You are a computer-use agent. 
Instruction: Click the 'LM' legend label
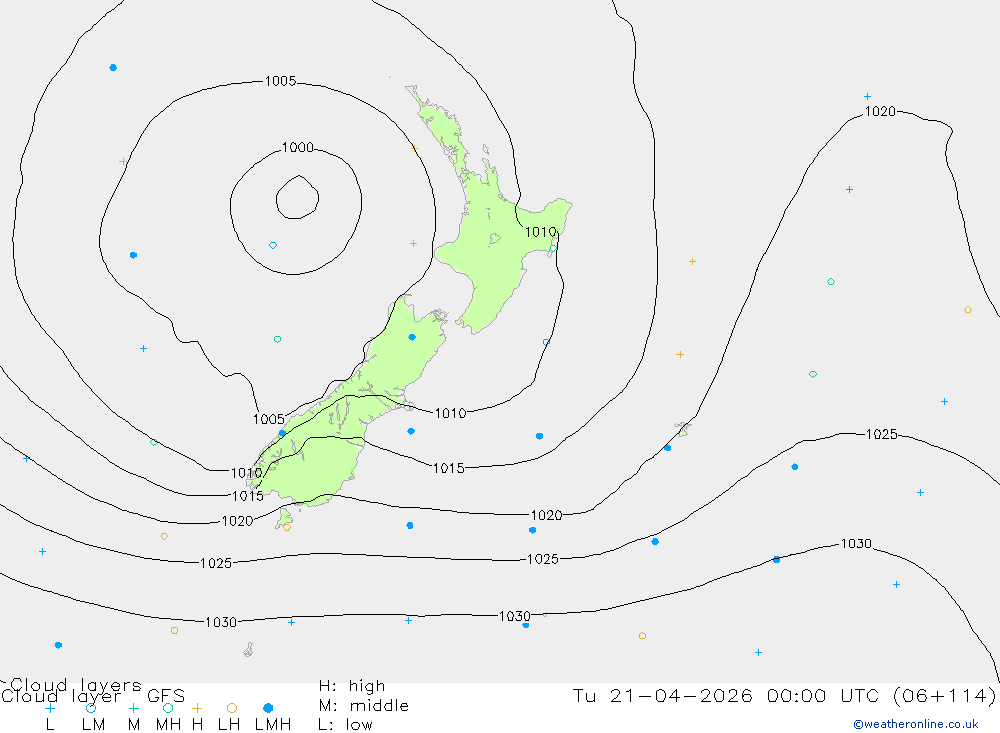94,725
